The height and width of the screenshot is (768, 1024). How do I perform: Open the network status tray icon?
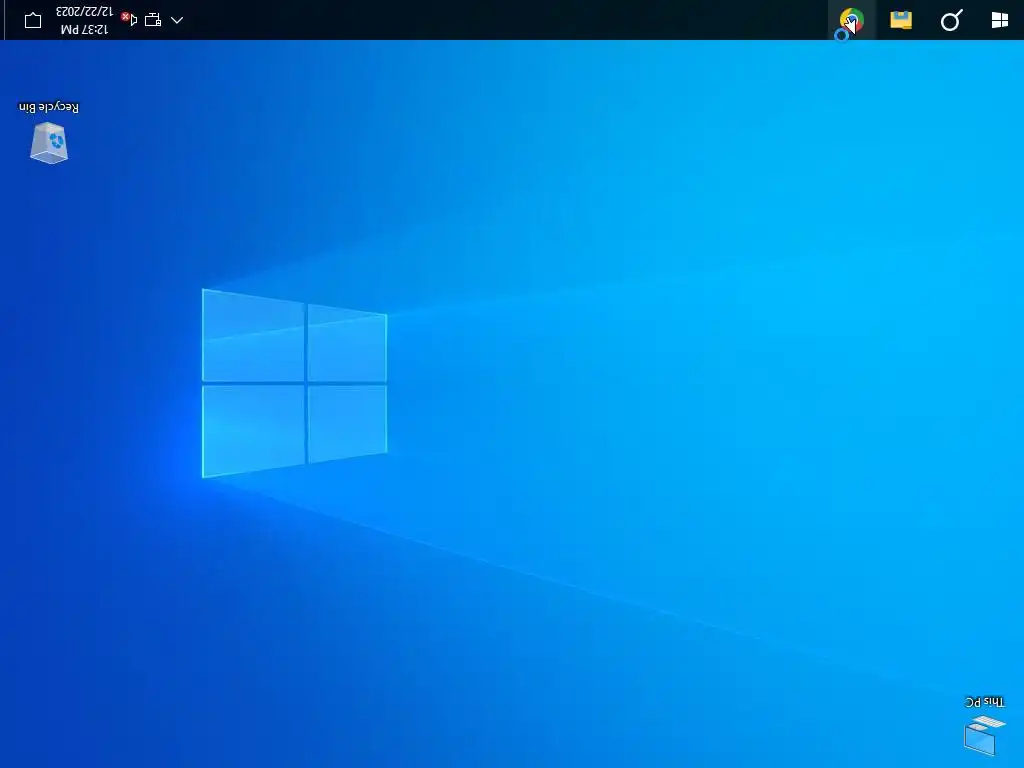pos(153,20)
